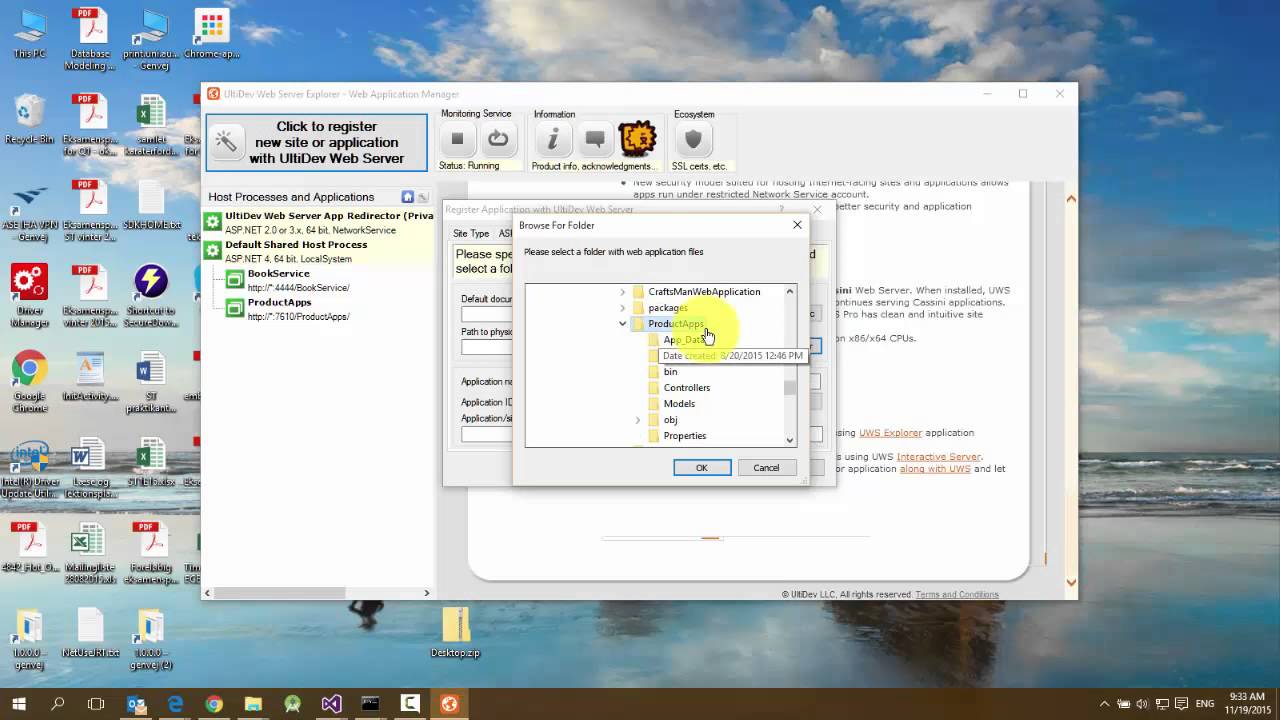Viewport: 1280px width, 720px height.
Task: Click Cancel in Browse For Folder
Action: [766, 468]
